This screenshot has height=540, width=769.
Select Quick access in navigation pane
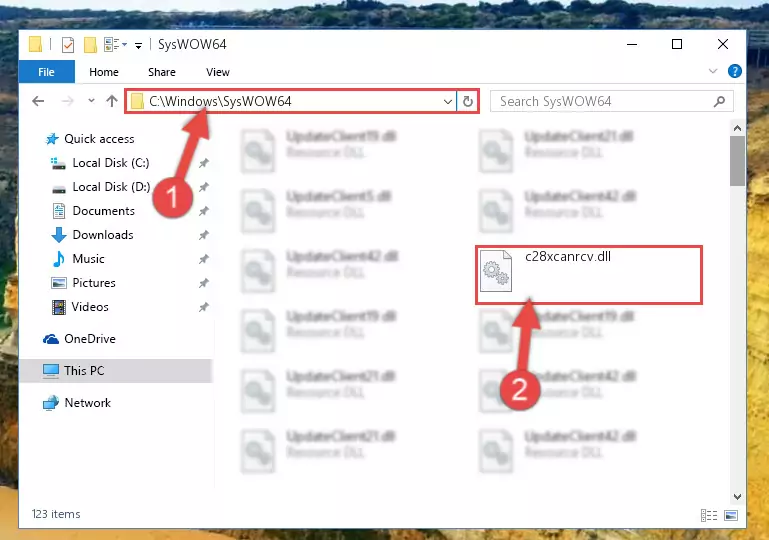pyautogui.click(x=99, y=139)
